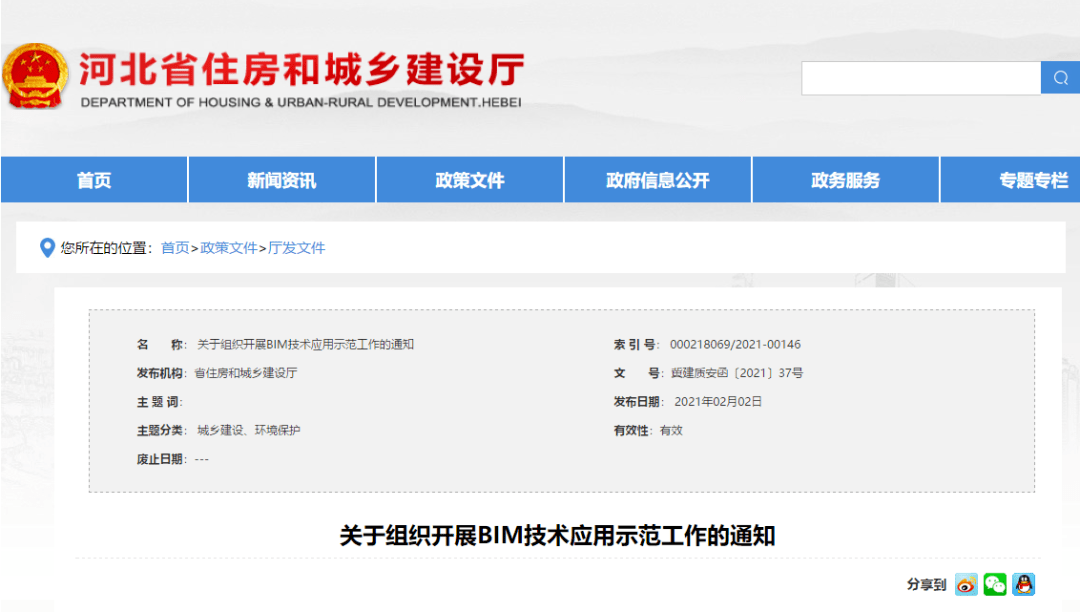Switch to the 新闻资讯 navigation tab
Image resolution: width=1080 pixels, height=612 pixels.
point(281,180)
